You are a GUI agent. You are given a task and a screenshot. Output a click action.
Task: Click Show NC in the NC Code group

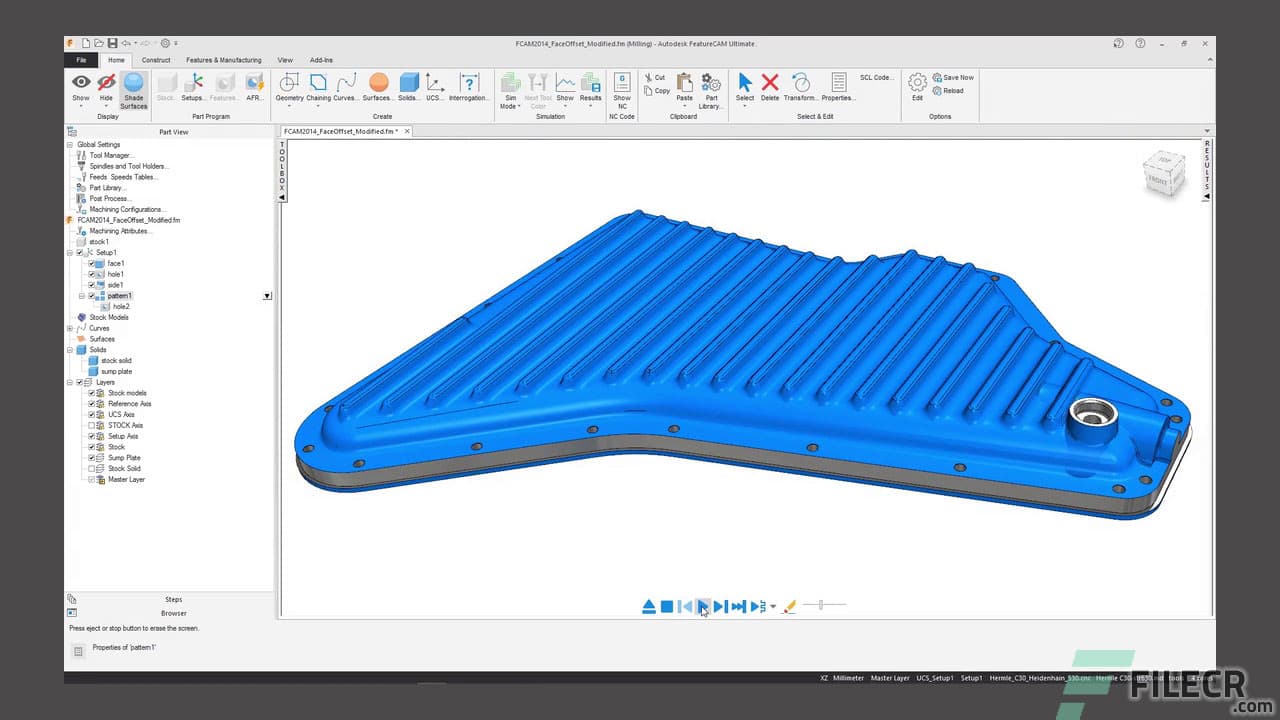coord(622,89)
